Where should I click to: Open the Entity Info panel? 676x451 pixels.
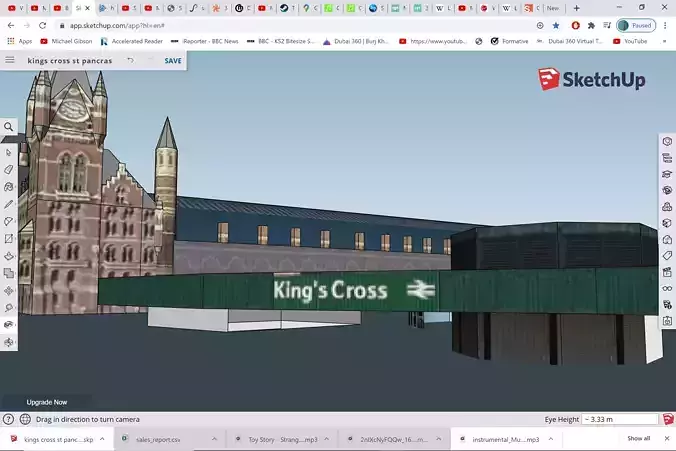667,141
